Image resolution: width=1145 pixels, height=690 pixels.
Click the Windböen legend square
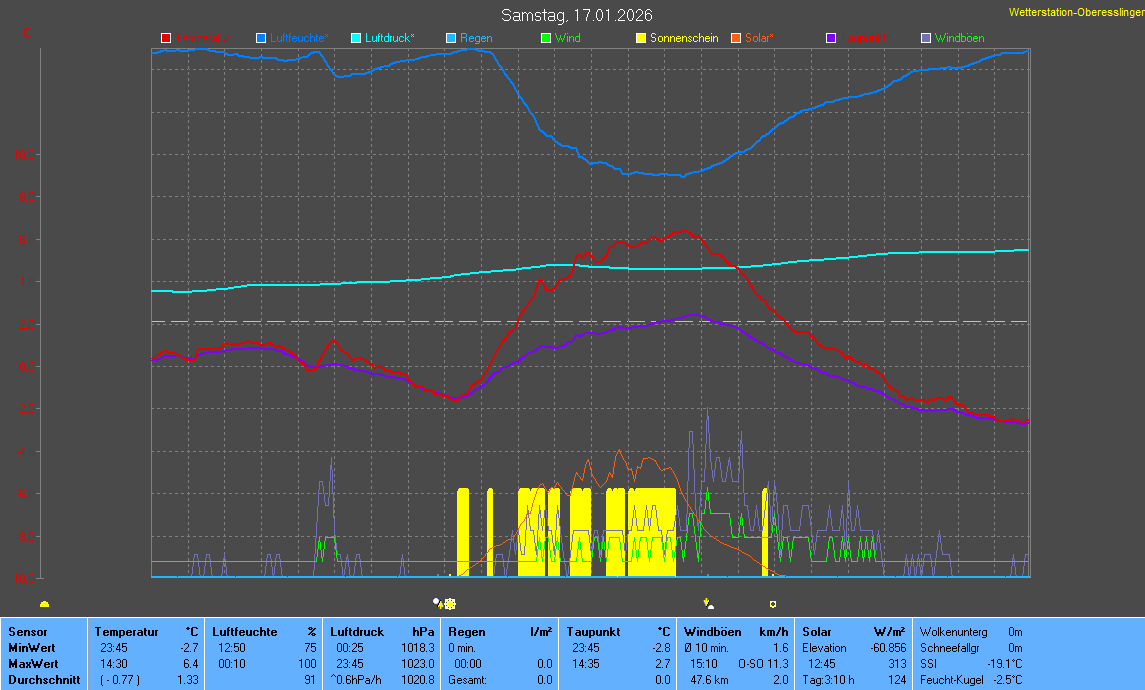[926, 38]
